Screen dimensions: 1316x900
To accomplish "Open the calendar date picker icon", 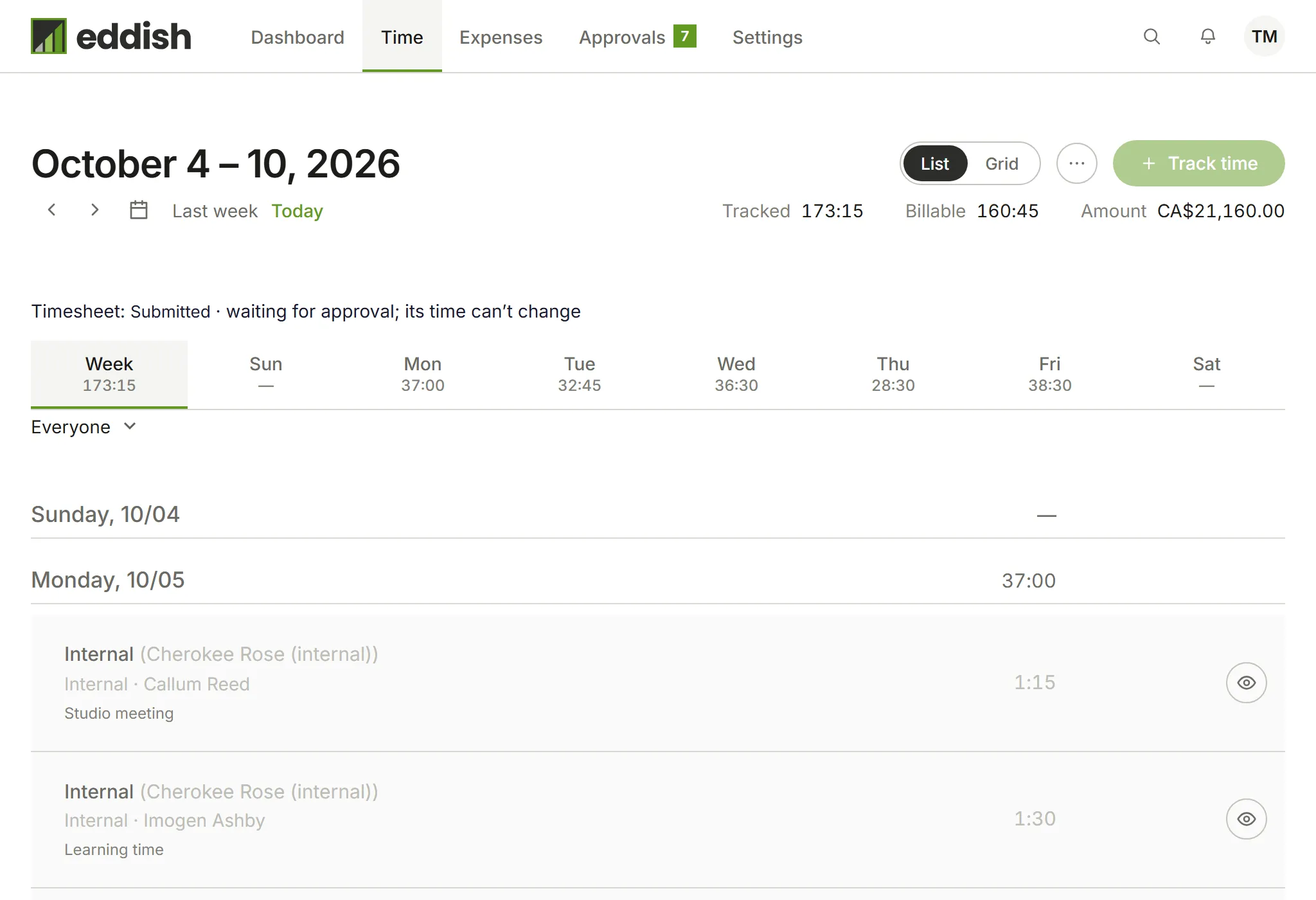I will click(139, 210).
